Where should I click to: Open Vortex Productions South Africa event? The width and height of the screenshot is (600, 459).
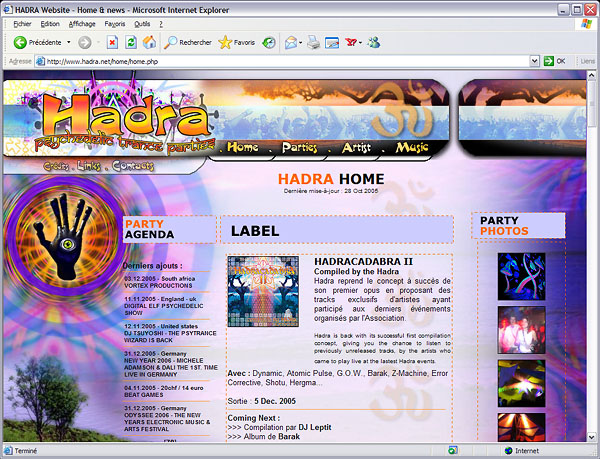[x=160, y=282]
